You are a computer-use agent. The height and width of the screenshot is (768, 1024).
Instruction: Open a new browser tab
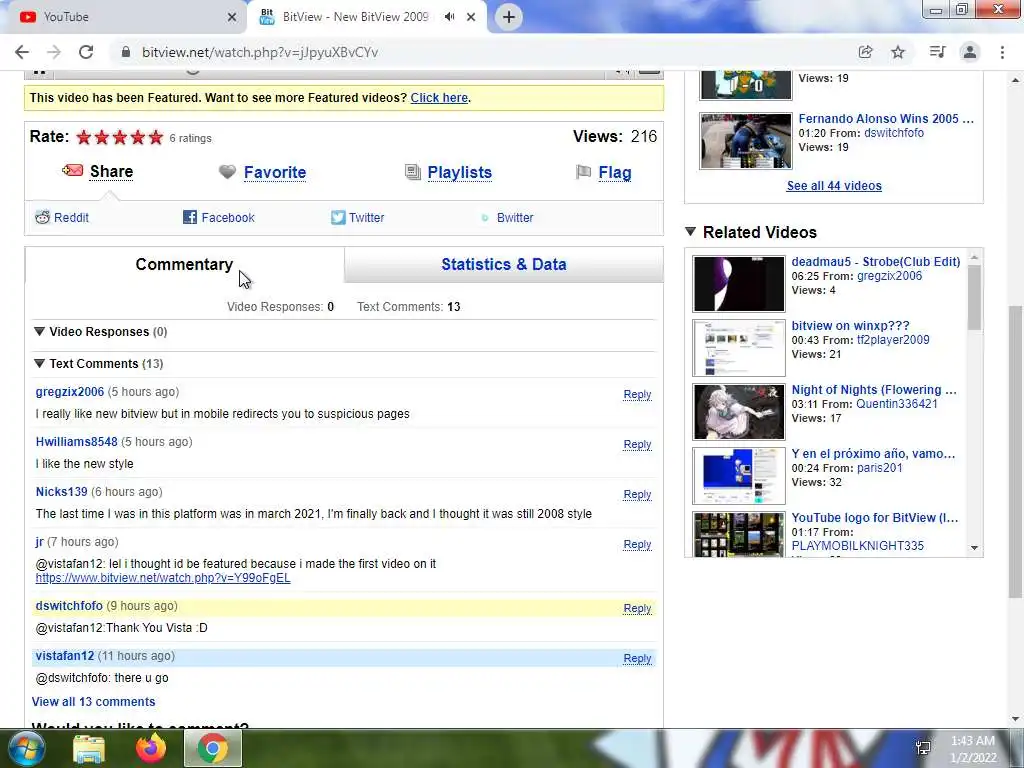pyautogui.click(x=509, y=17)
